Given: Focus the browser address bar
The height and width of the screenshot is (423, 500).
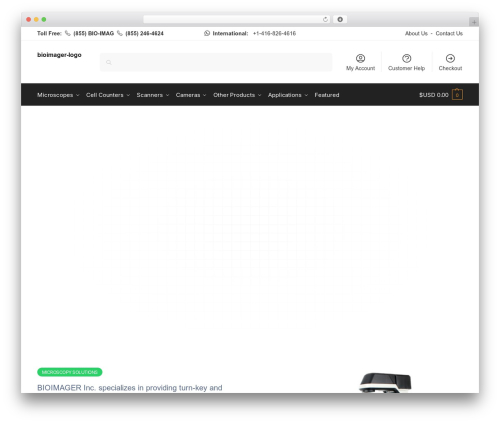Looking at the screenshot, I should tap(236, 20).
